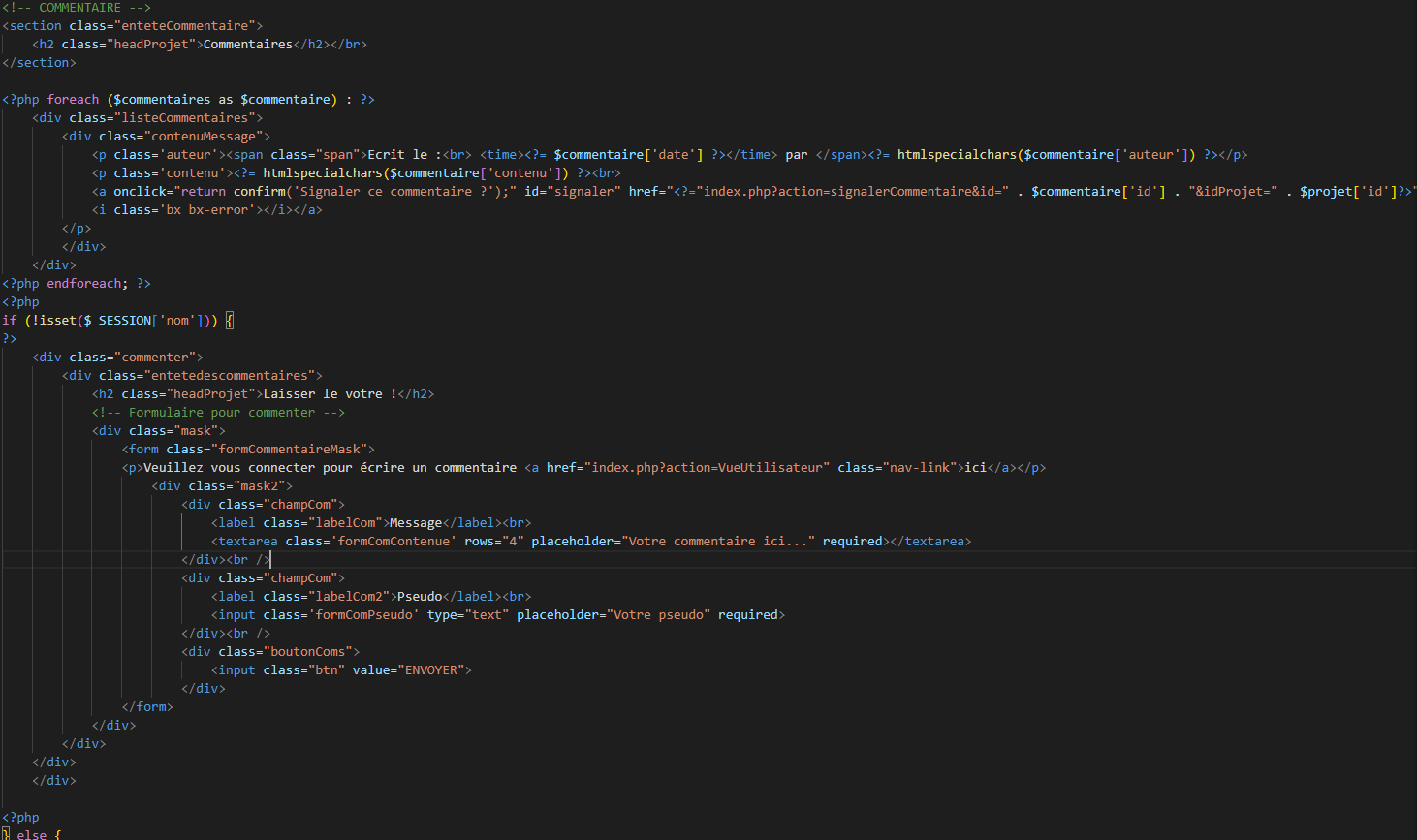
Task: Click the type value "text" on the pseudo input
Action: (487, 615)
